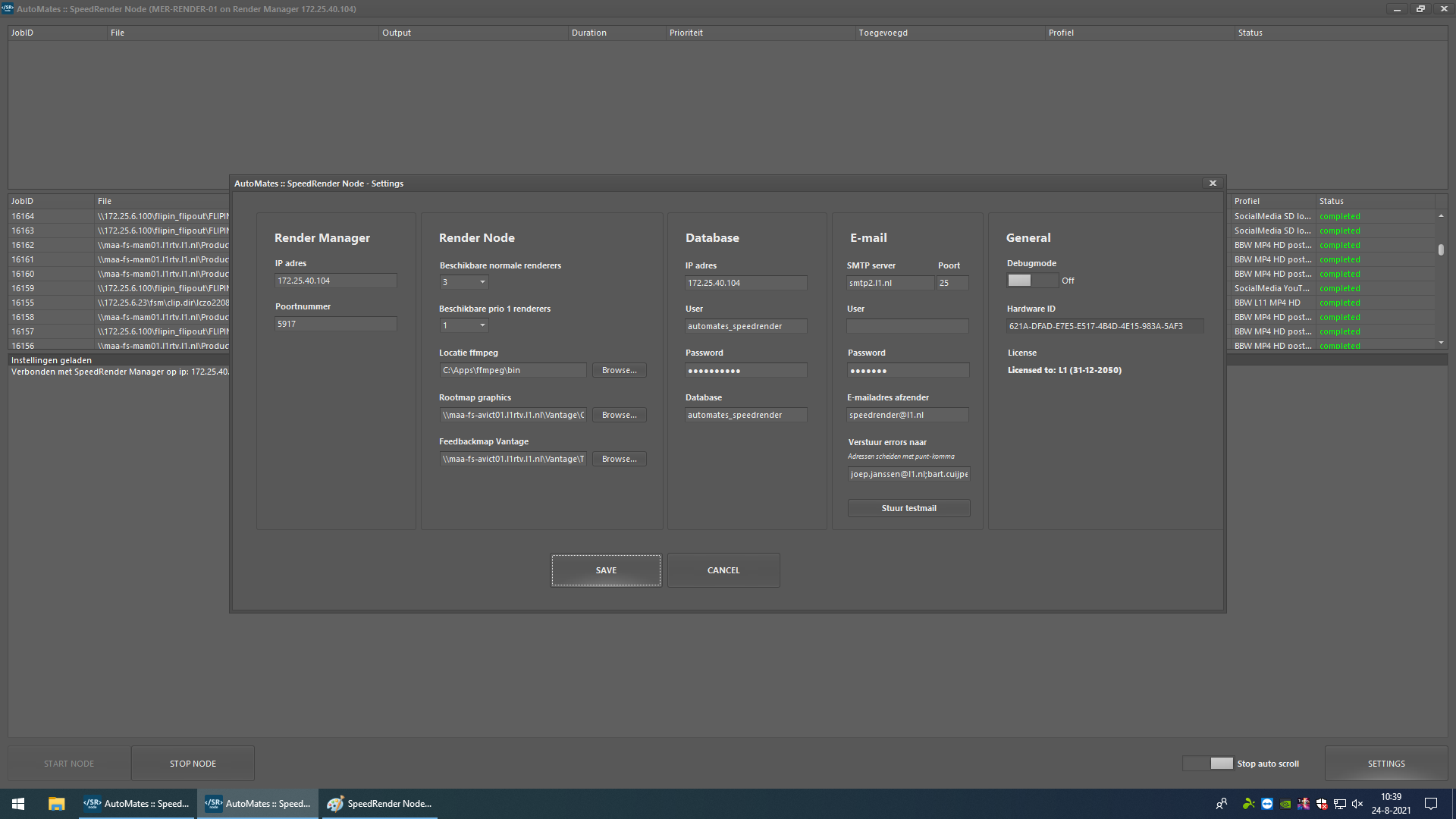Open Beschikbare prio 1 renderers dropdown

tap(464, 325)
